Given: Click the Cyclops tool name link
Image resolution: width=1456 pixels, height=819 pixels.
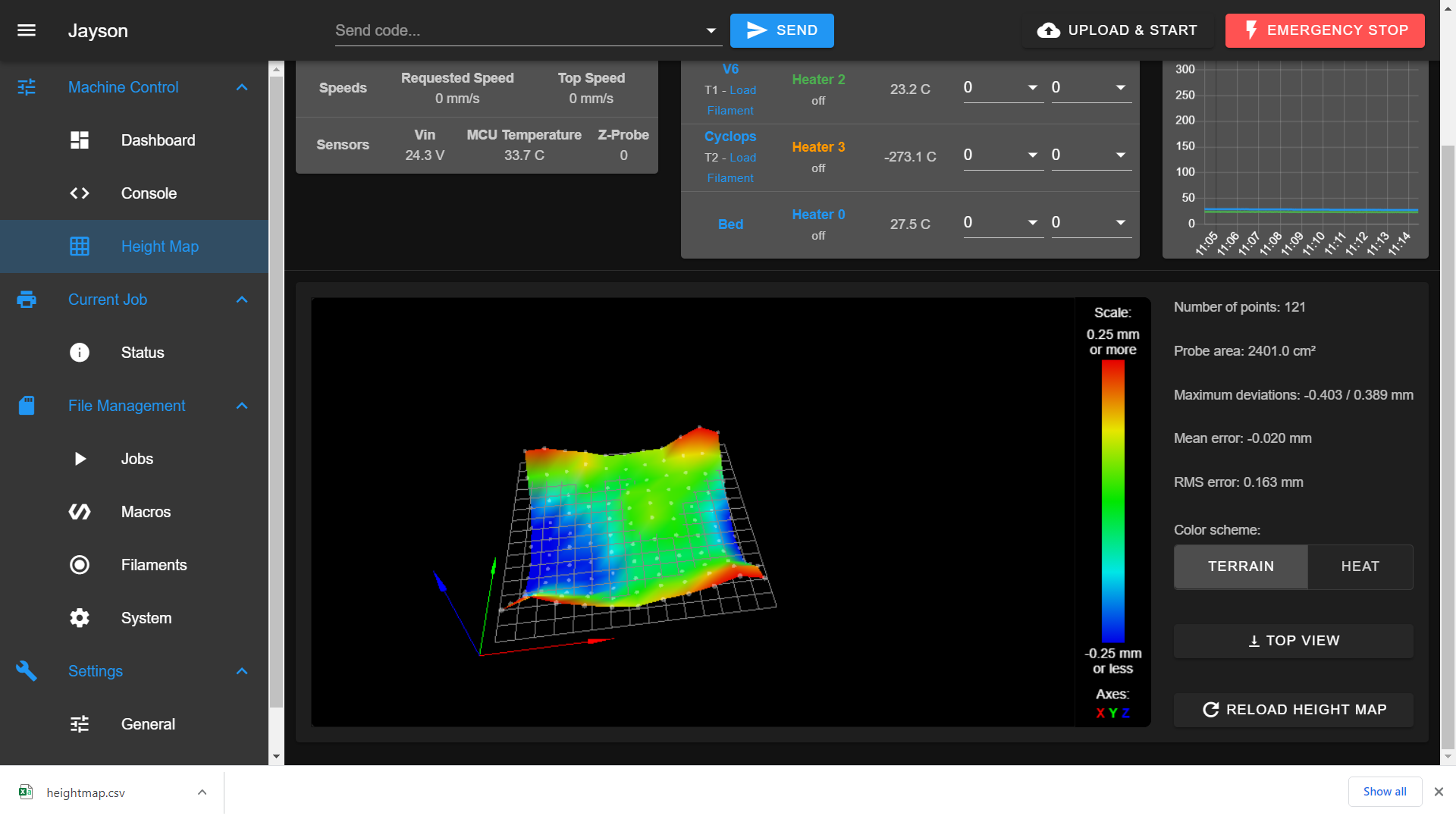Looking at the screenshot, I should pyautogui.click(x=730, y=136).
